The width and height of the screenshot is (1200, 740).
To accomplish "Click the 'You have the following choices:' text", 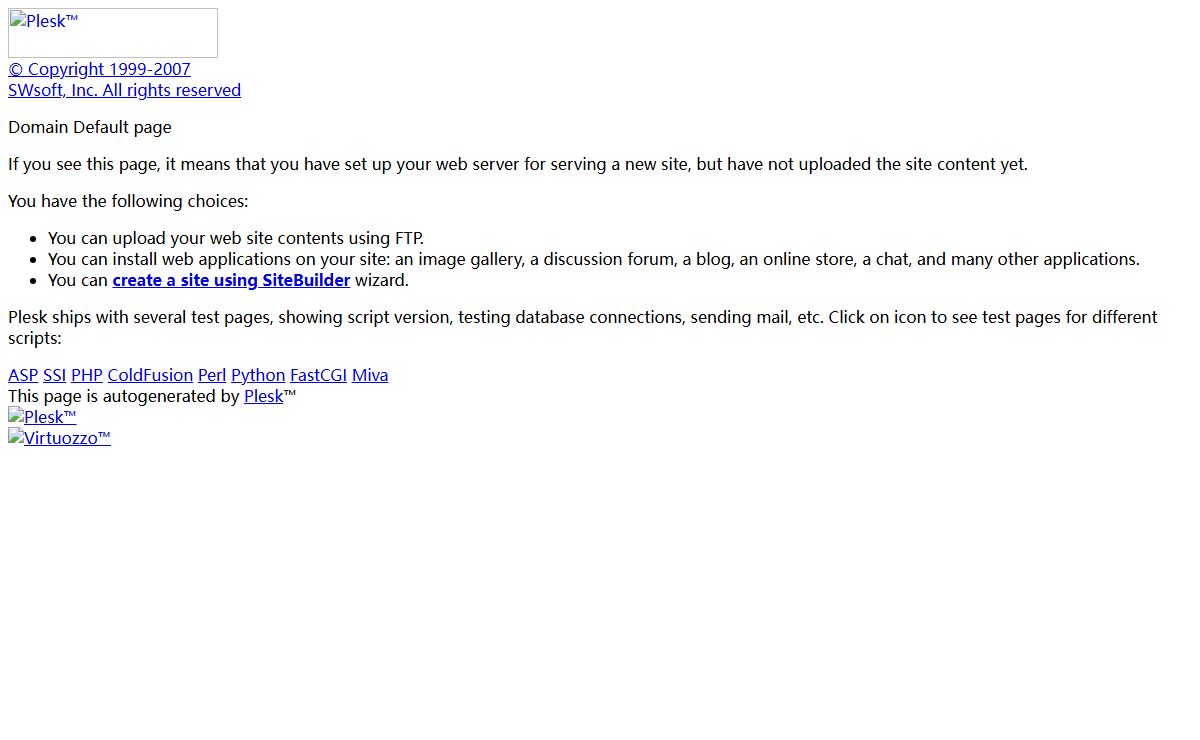I will click(128, 201).
